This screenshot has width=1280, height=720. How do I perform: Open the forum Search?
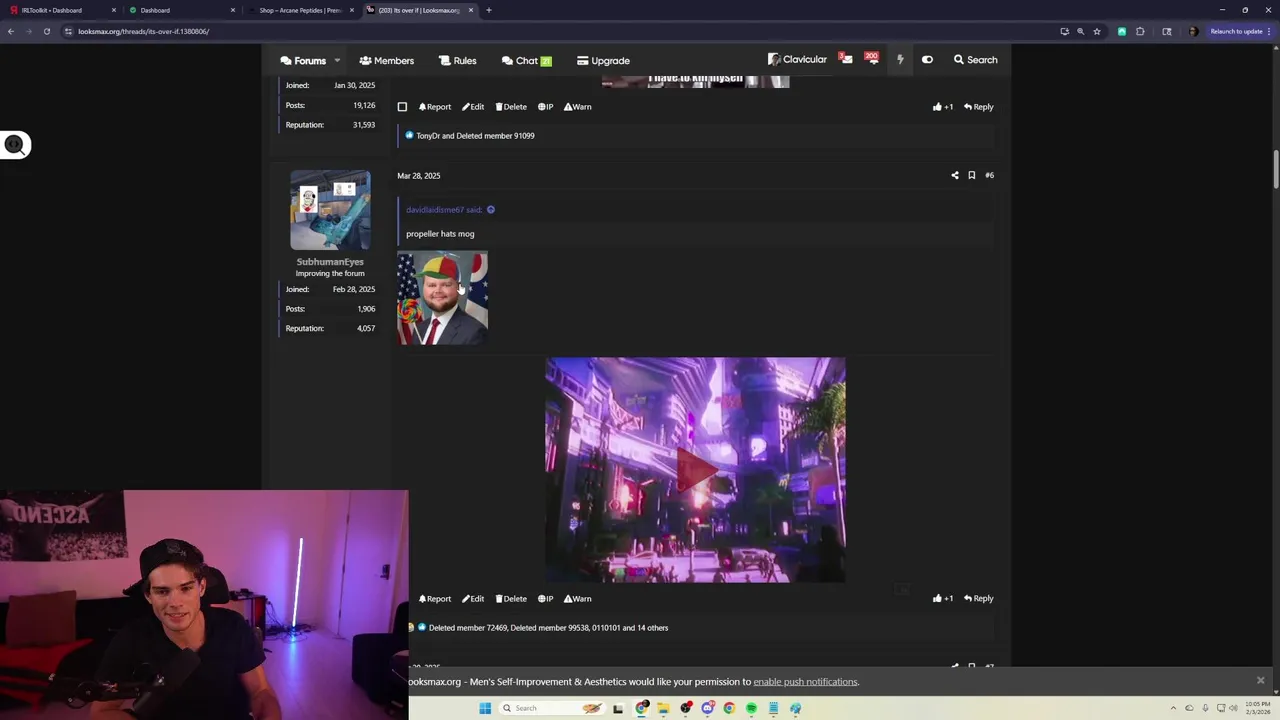[x=975, y=60]
